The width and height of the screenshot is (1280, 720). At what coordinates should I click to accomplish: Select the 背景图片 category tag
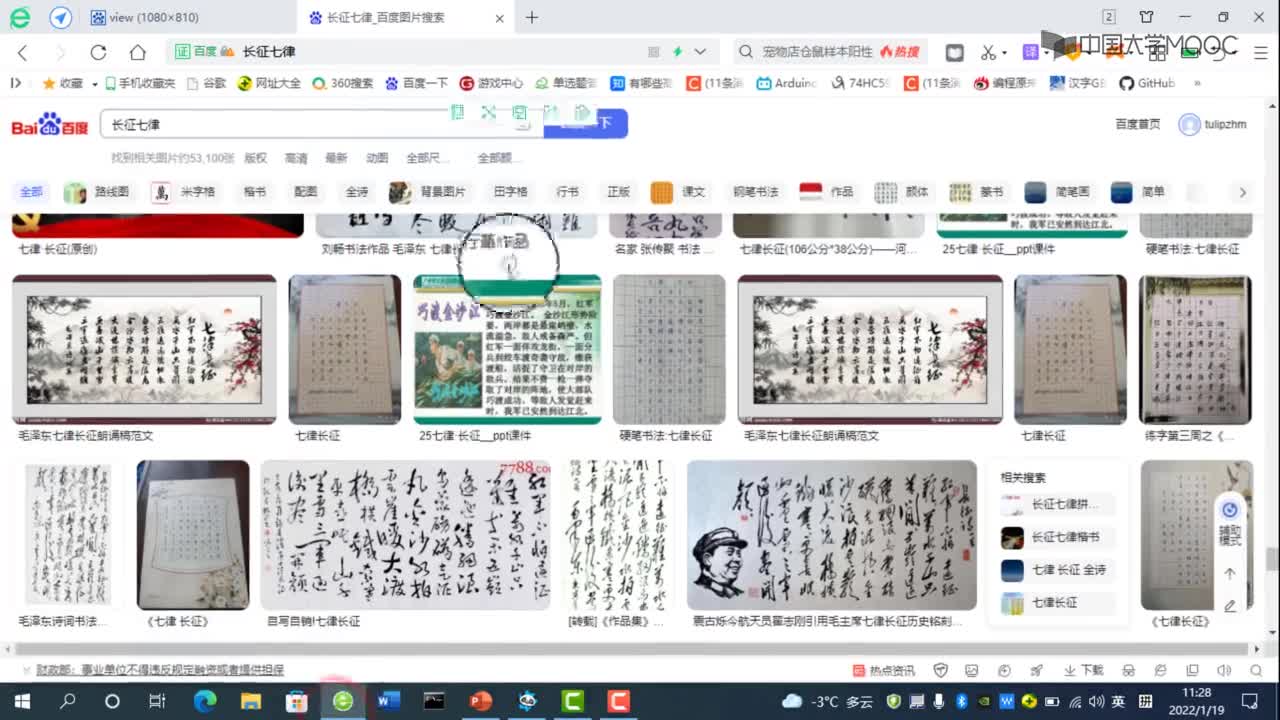point(429,192)
